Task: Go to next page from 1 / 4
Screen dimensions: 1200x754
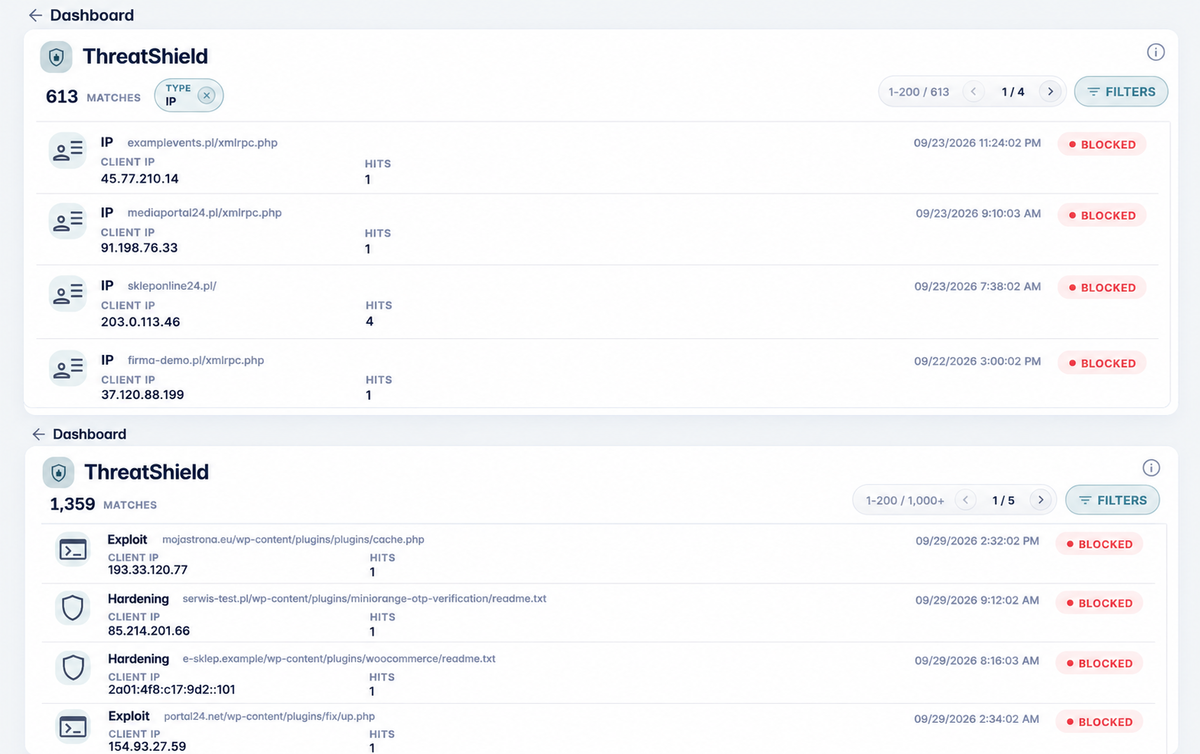Action: pyautogui.click(x=1049, y=91)
